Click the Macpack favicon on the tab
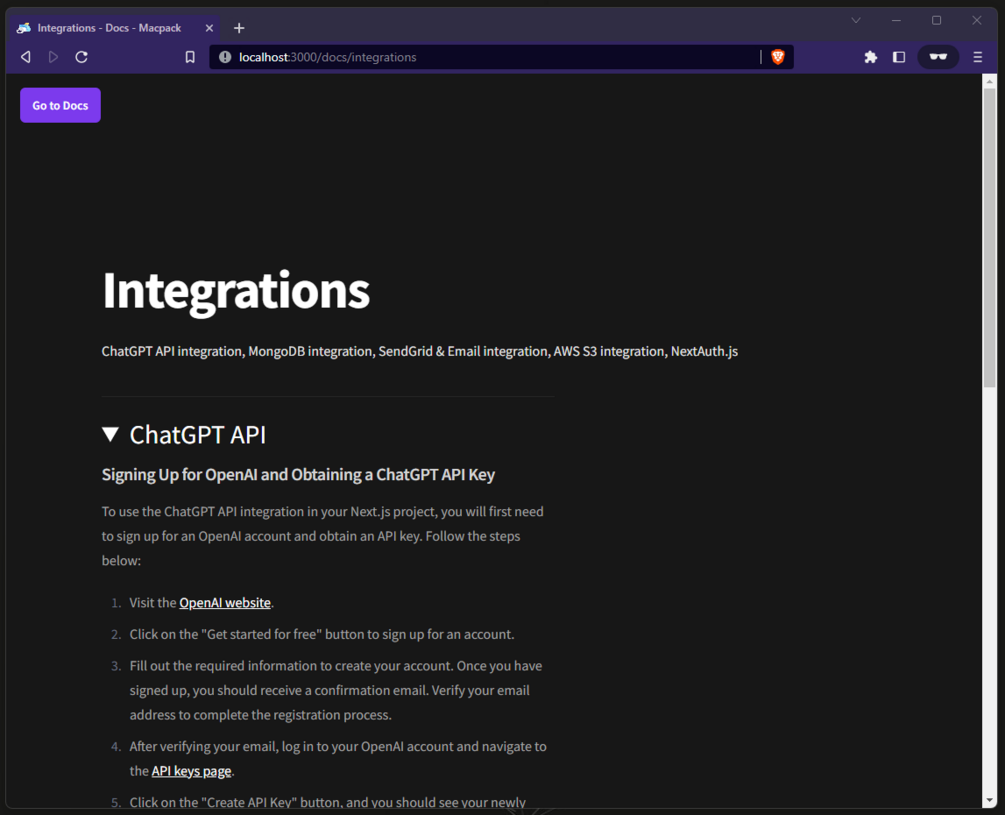This screenshot has width=1005, height=815. [x=24, y=28]
